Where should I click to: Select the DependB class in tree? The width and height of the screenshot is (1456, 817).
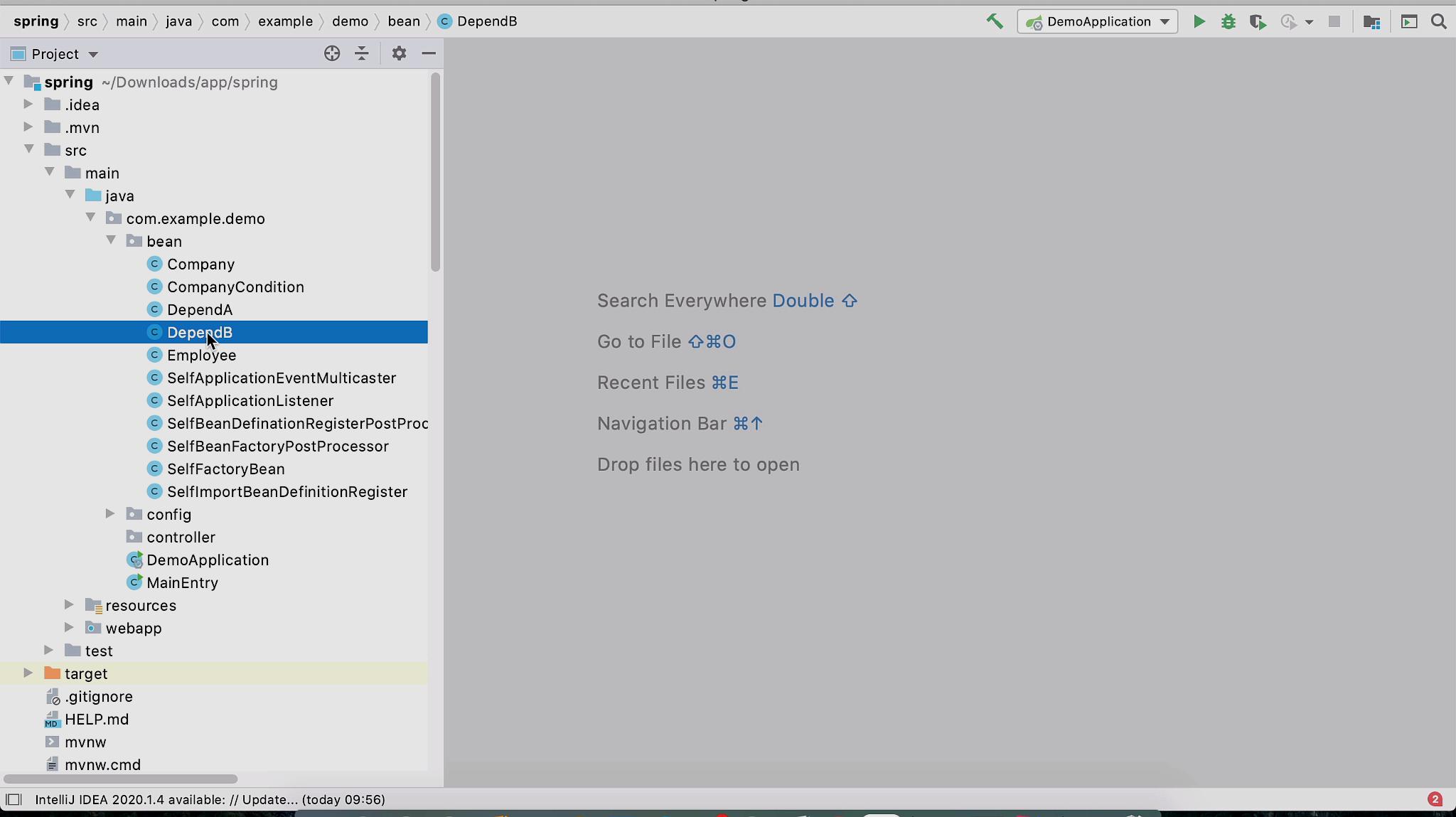(214, 332)
